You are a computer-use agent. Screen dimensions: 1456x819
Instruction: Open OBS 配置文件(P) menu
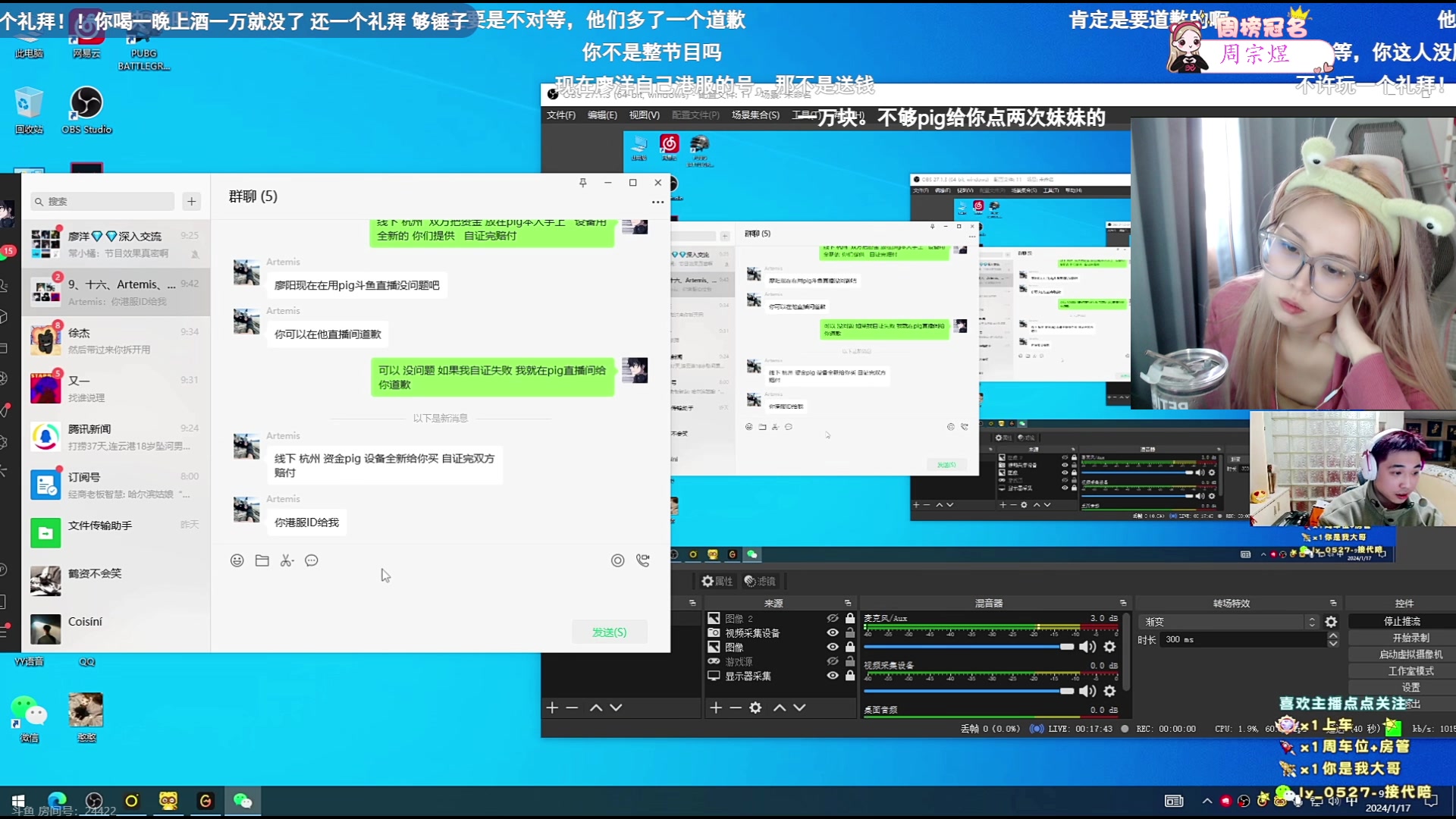695,115
